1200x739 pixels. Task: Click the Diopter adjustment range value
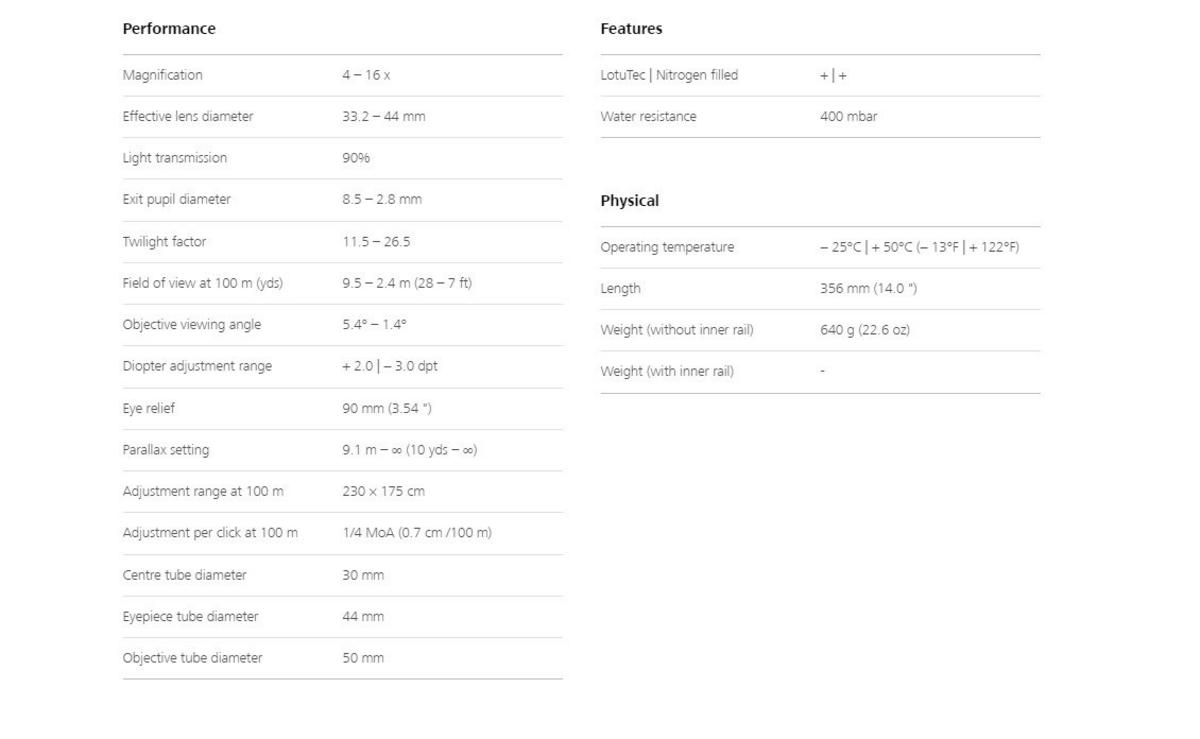390,366
